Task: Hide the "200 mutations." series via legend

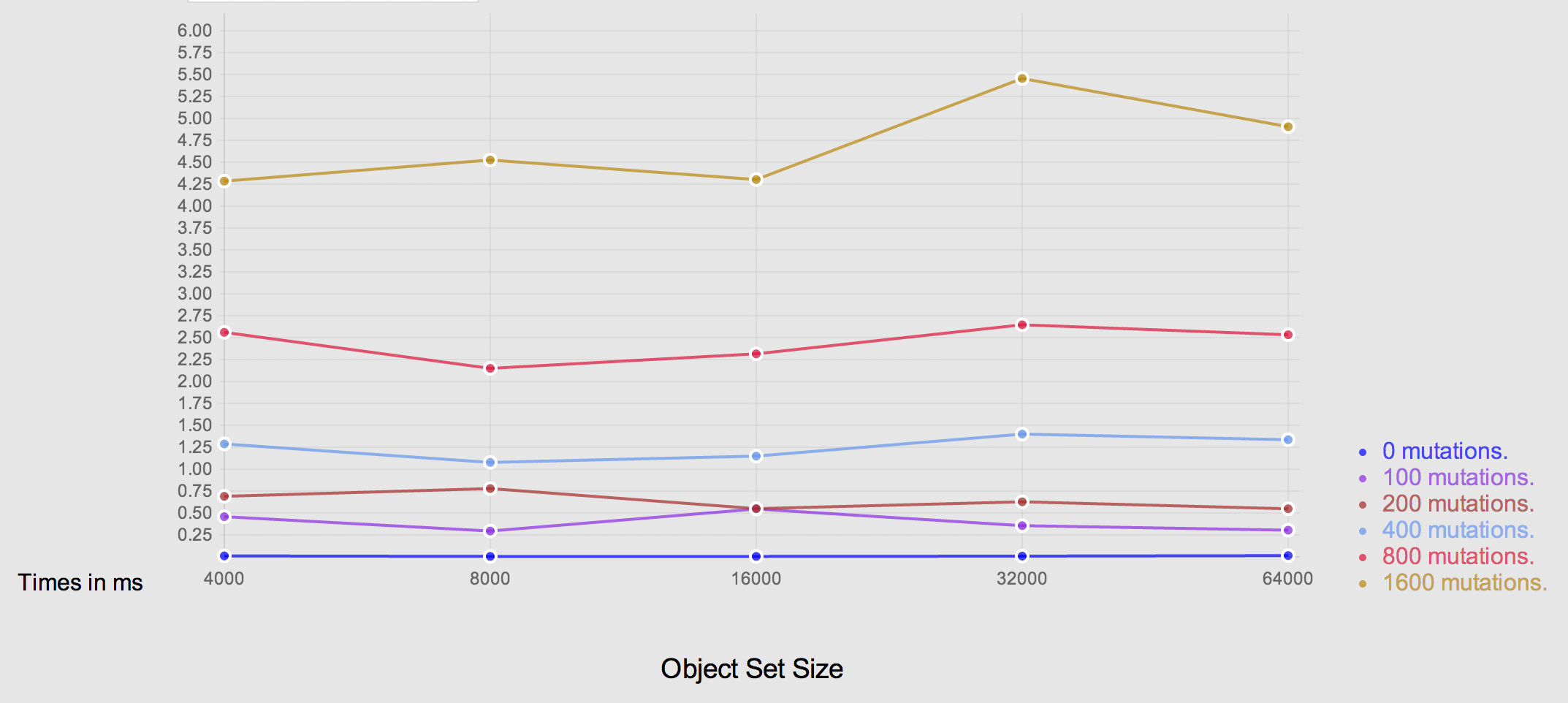Action: (1458, 504)
